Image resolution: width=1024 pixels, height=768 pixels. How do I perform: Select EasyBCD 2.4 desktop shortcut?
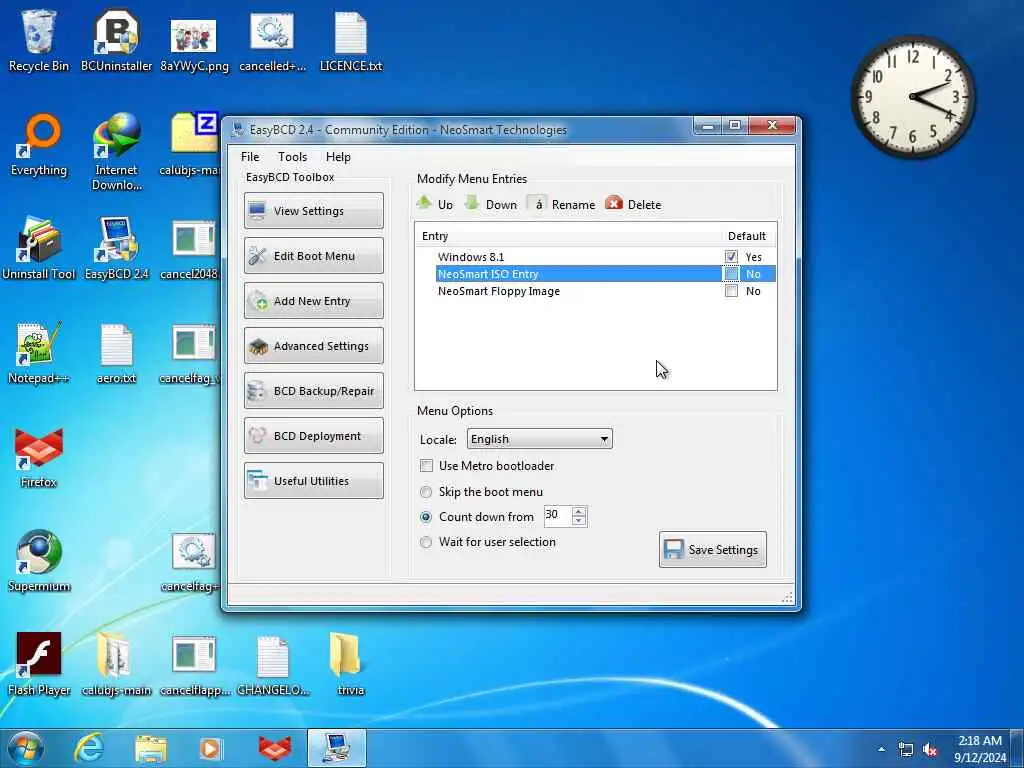[116, 248]
